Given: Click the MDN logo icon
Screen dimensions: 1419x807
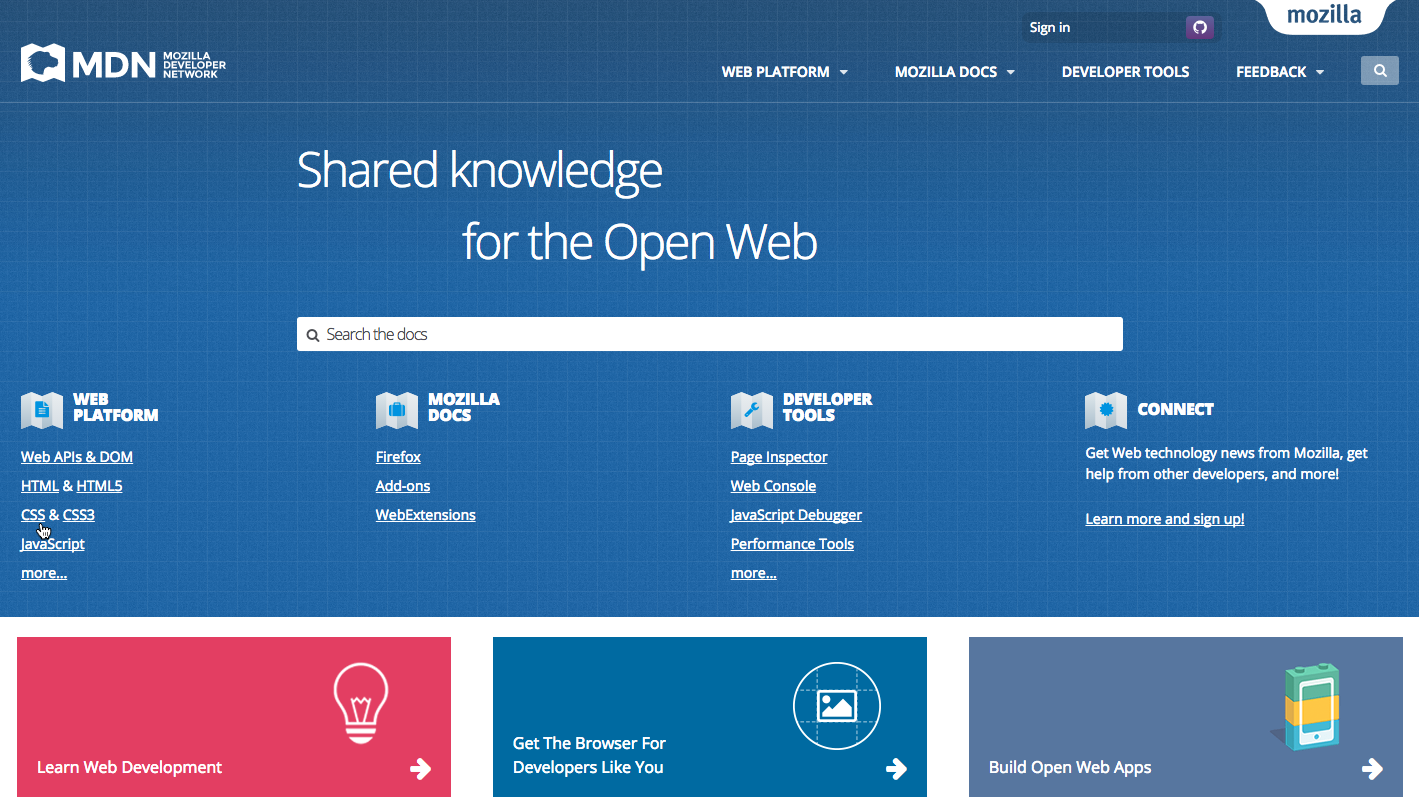Looking at the screenshot, I should [43, 63].
